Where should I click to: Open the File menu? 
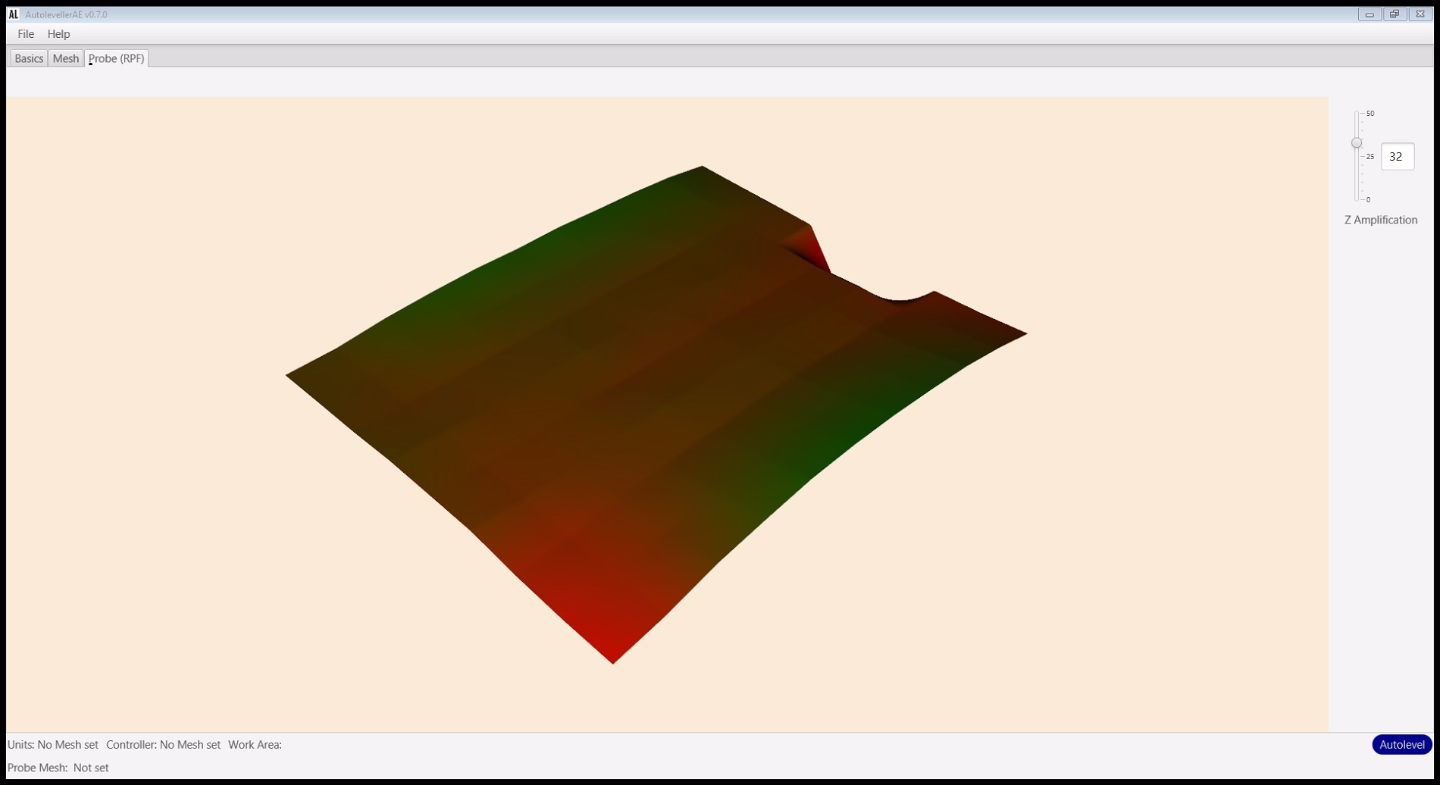pos(26,34)
